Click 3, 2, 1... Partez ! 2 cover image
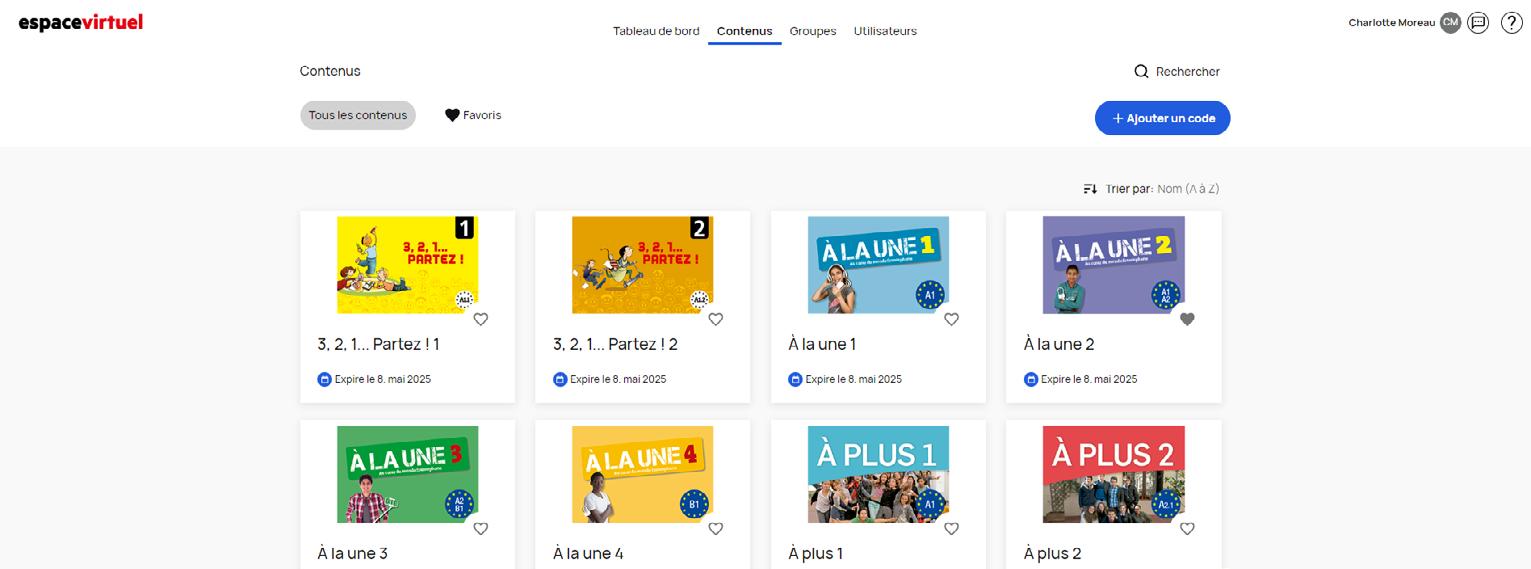This screenshot has width=1531, height=569. 643,265
